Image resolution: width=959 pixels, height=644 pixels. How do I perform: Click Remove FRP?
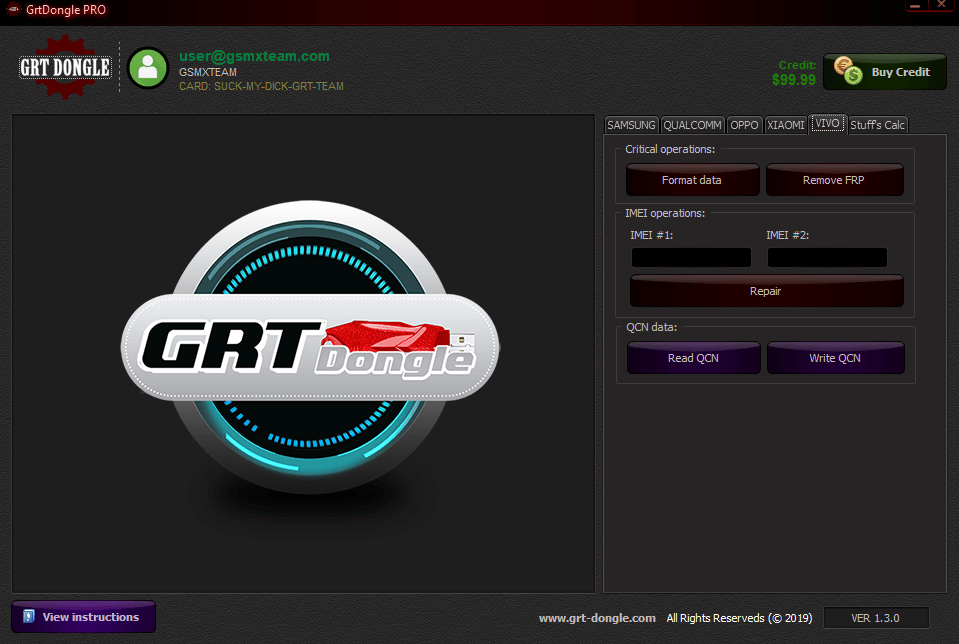click(x=835, y=180)
